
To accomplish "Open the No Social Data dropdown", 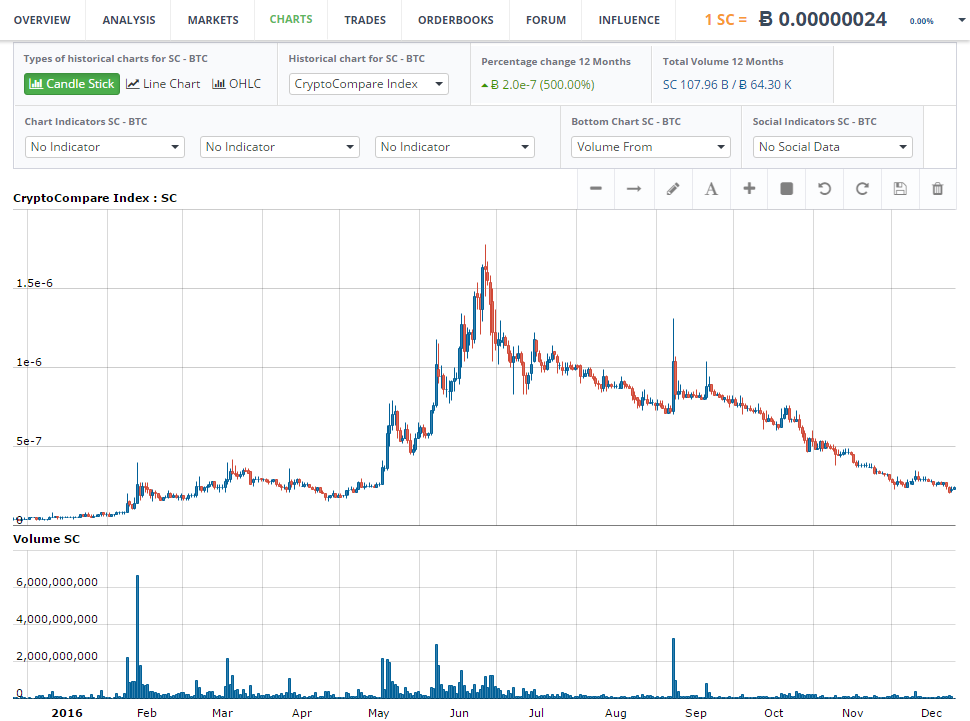I will tap(832, 147).
